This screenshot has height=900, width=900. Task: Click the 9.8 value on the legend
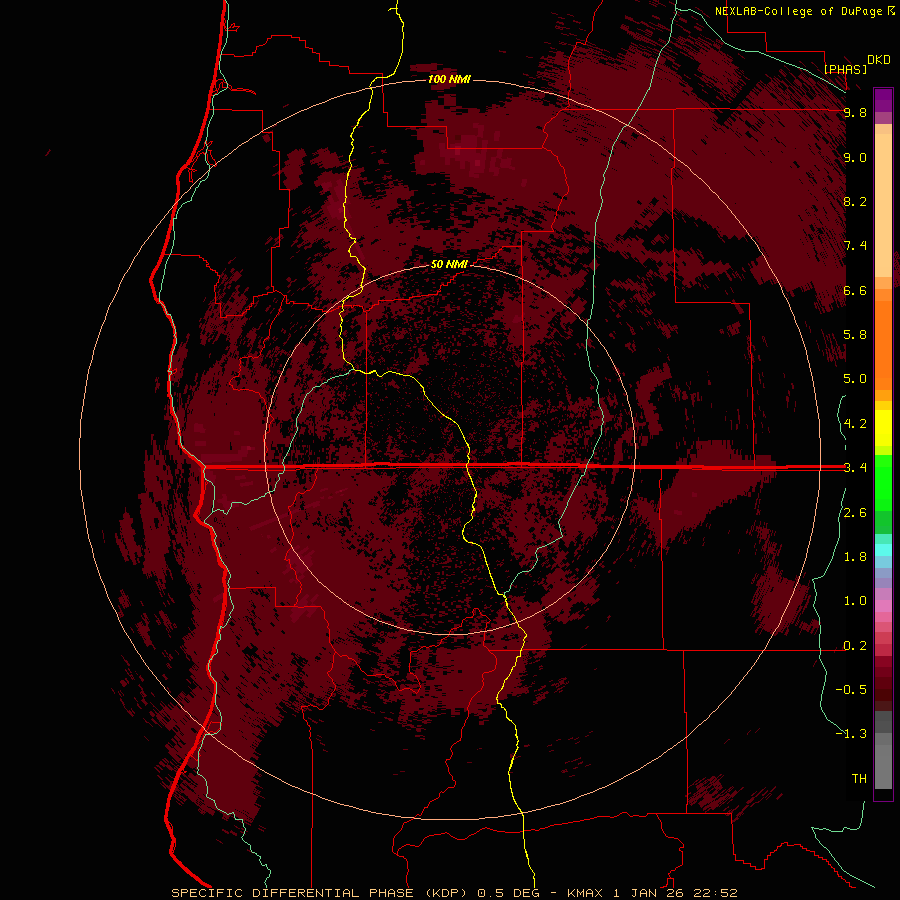855,113
